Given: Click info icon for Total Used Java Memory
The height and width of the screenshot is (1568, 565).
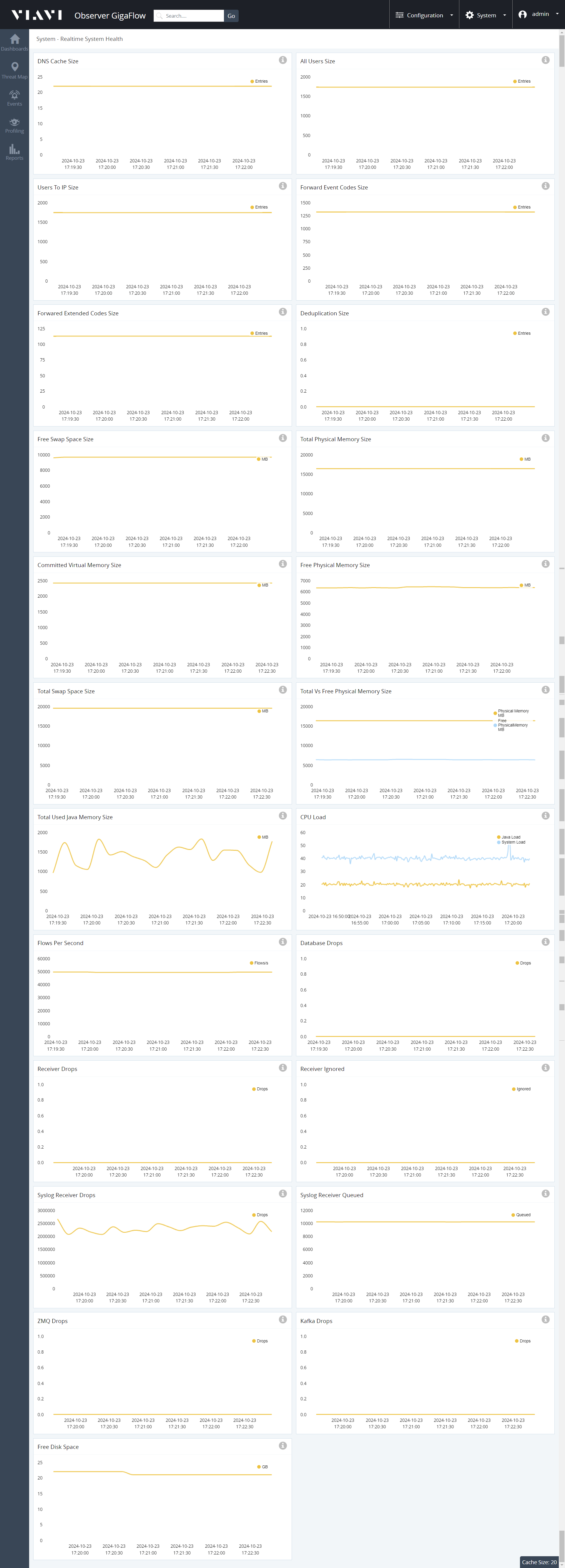Looking at the screenshot, I should pos(282,816).
